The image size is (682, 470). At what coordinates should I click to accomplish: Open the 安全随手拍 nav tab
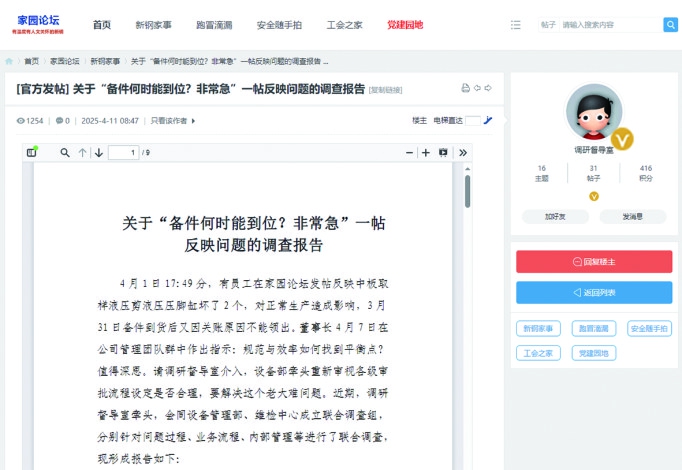tap(282, 24)
